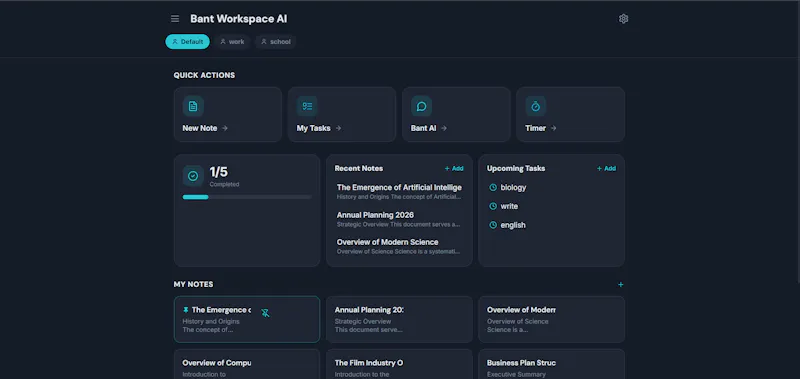Click the My Tasks label
Image resolution: width=800 pixels, height=379 pixels.
click(314, 129)
